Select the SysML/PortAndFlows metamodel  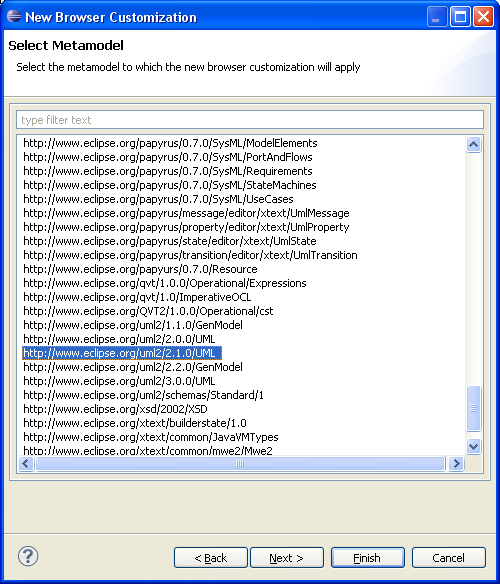168,157
